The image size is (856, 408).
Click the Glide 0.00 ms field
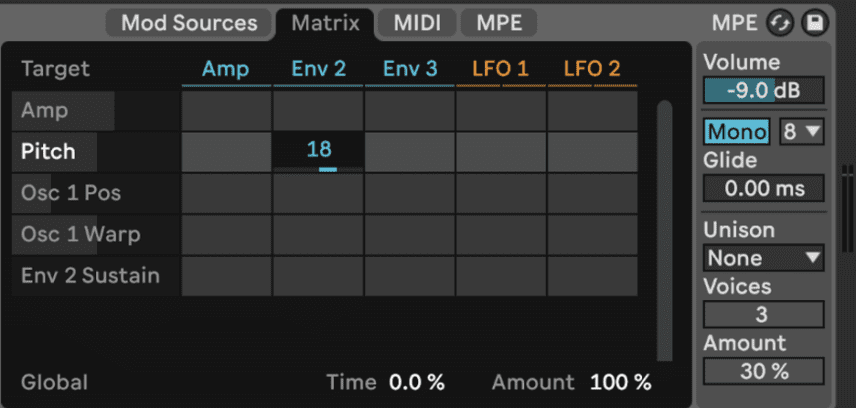pos(764,188)
